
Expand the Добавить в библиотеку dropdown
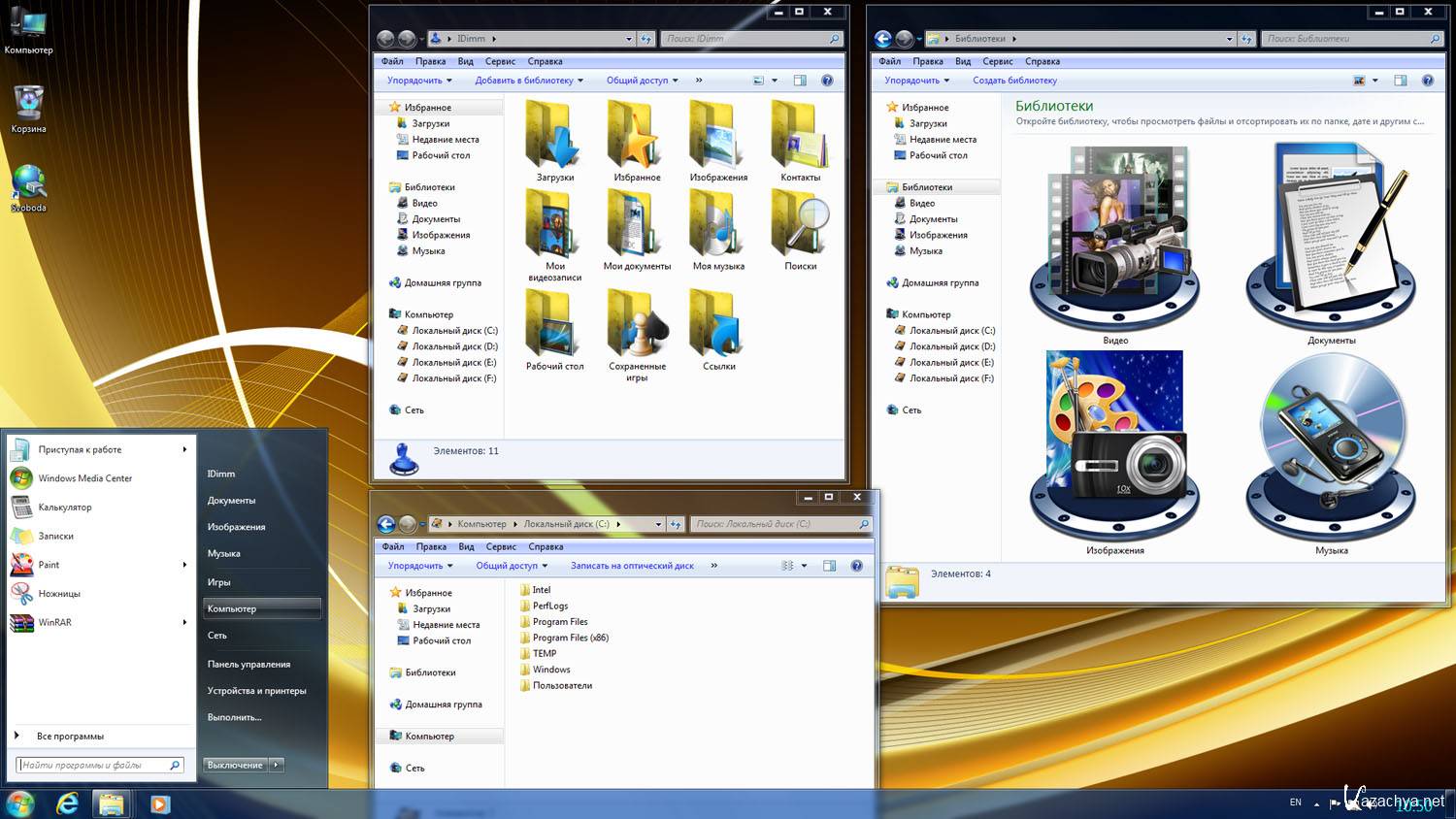point(529,81)
